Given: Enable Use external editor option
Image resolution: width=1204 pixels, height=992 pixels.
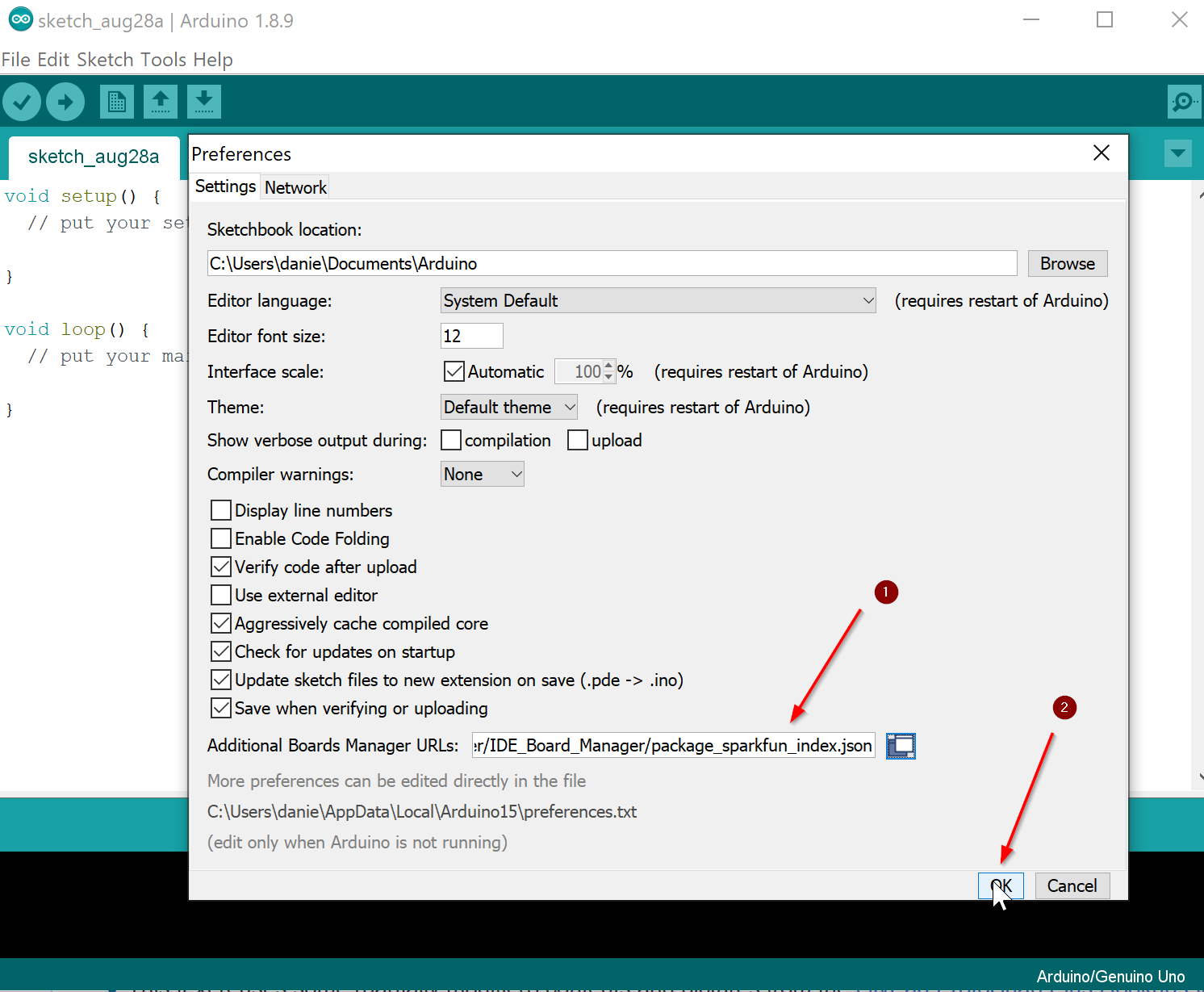Looking at the screenshot, I should (x=221, y=595).
